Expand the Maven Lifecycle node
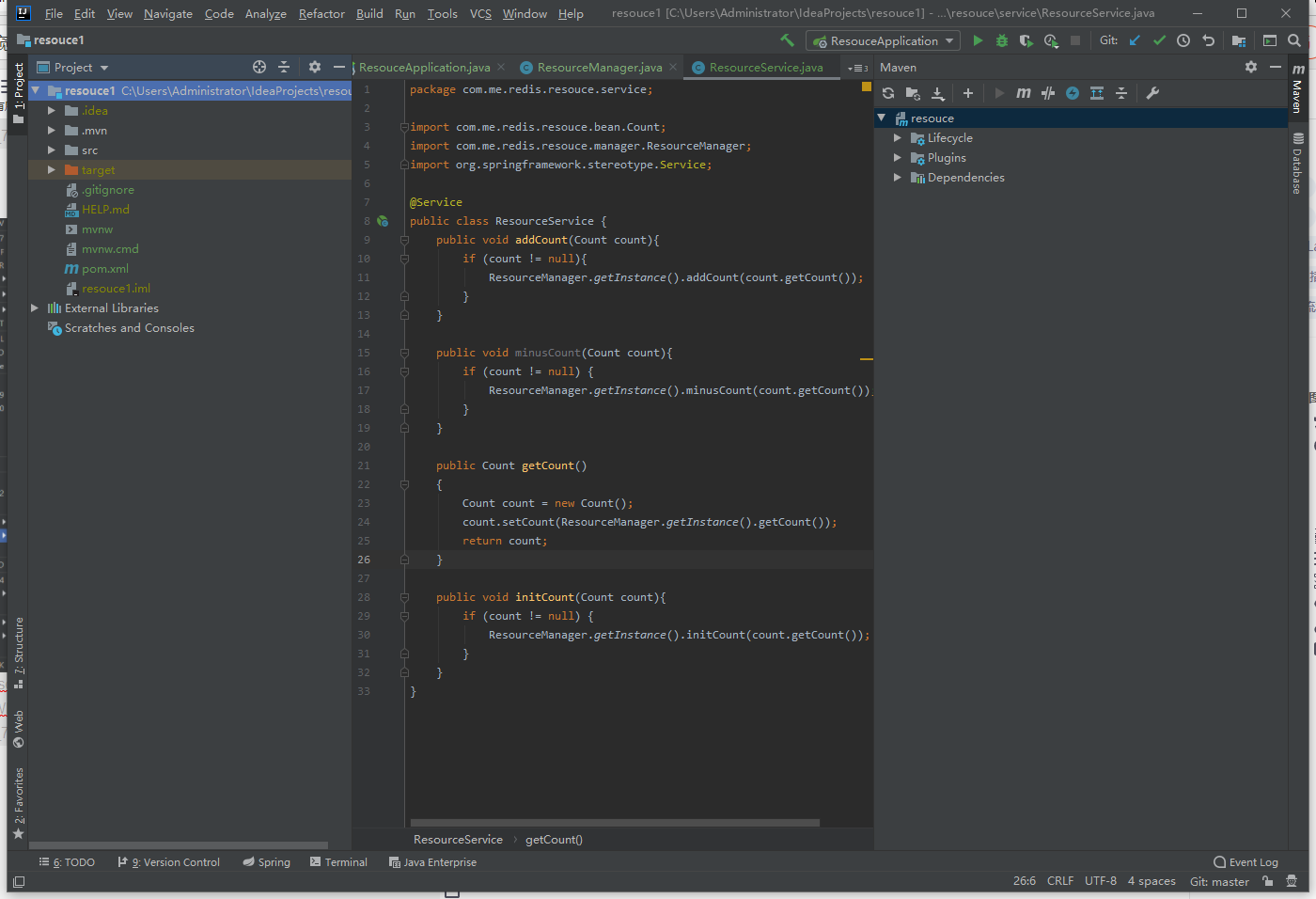Viewport: 1316px width, 899px height. (x=898, y=137)
